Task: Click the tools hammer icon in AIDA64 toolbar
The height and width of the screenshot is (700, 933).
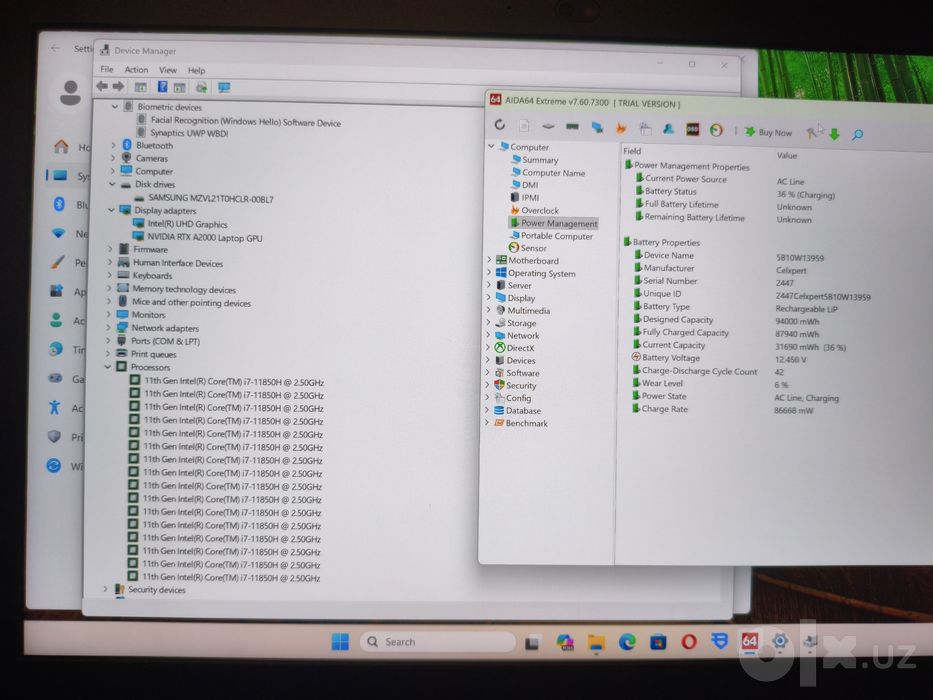Action: [812, 133]
